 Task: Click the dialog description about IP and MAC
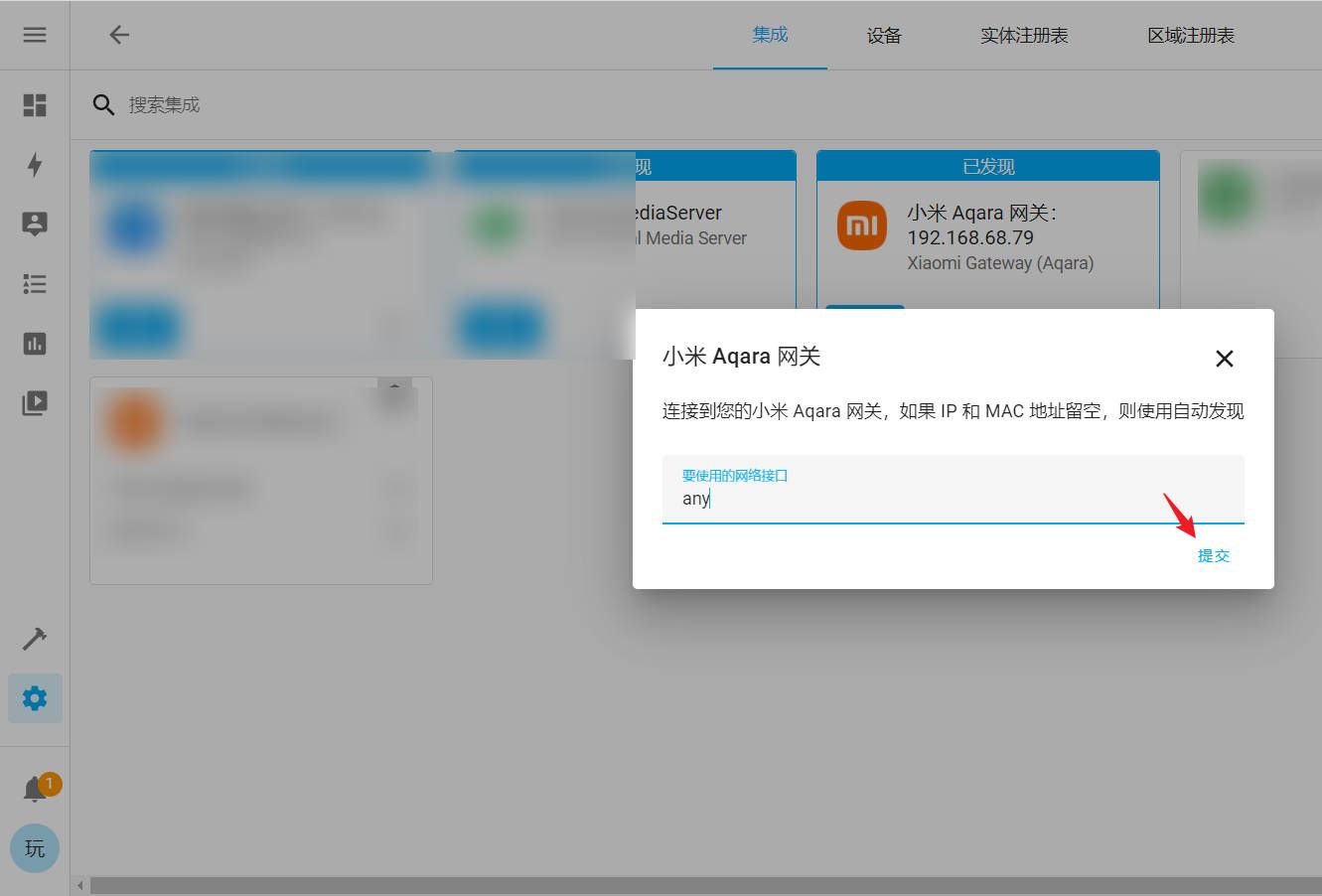tap(954, 411)
